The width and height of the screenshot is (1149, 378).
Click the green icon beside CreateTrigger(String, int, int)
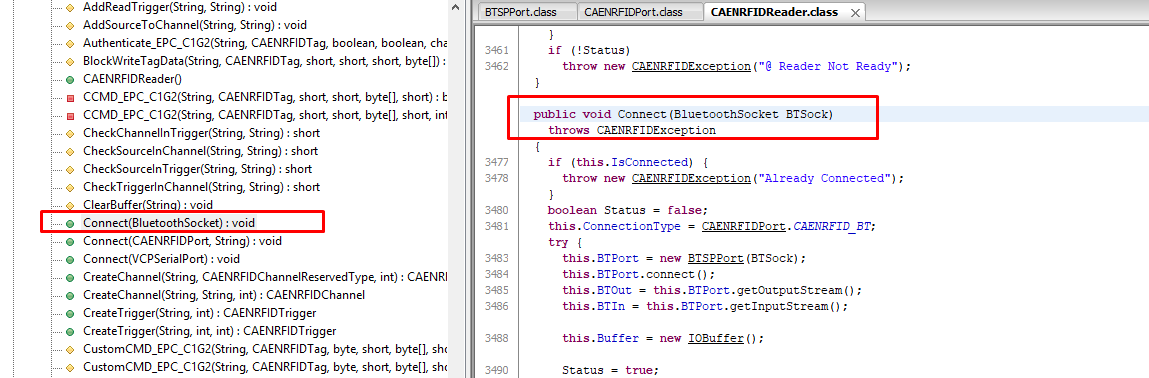tap(70, 331)
